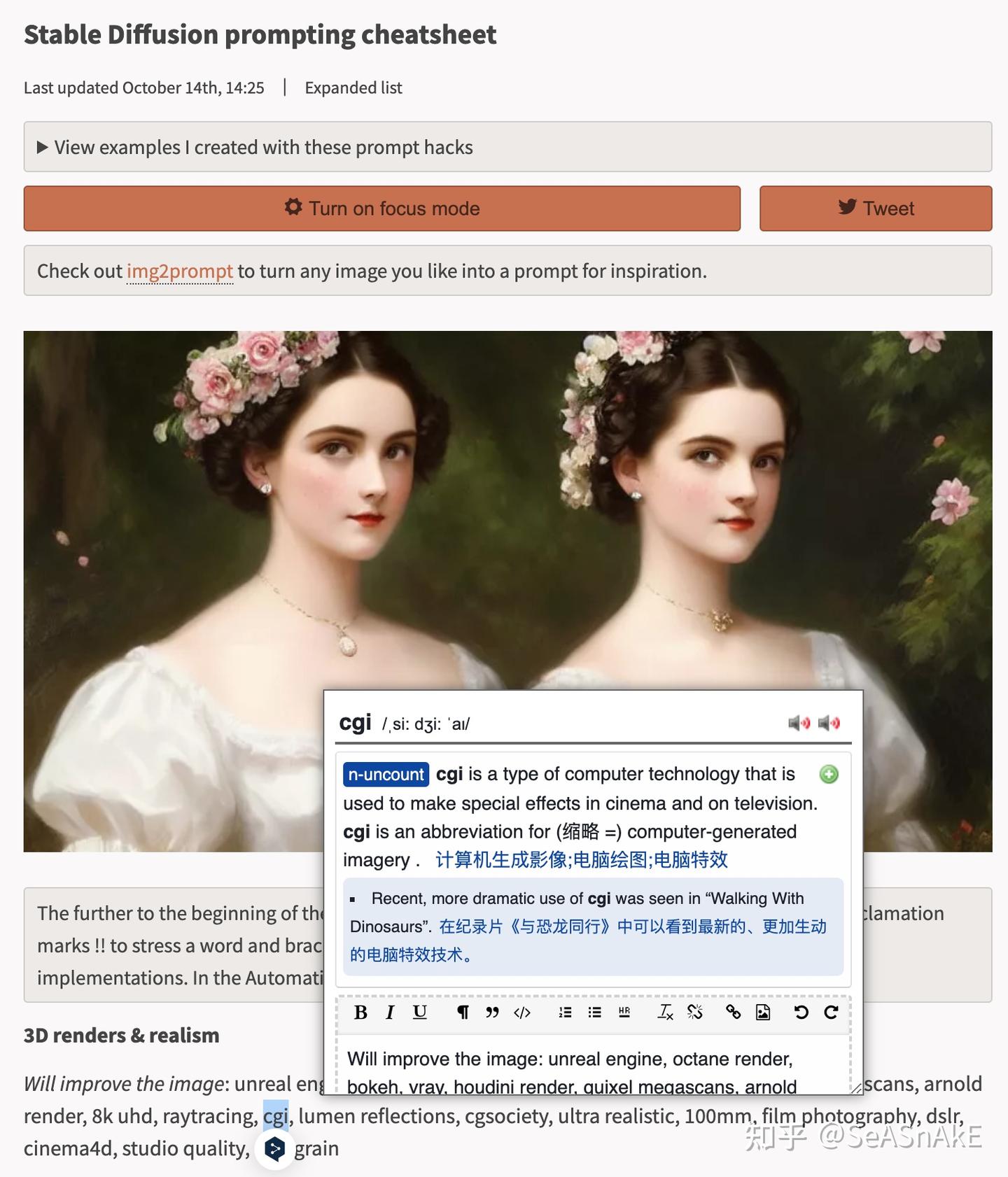Click the 'n-uncount' label in dictionary popup
Viewport: 1008px width, 1177px height.
coord(386,775)
